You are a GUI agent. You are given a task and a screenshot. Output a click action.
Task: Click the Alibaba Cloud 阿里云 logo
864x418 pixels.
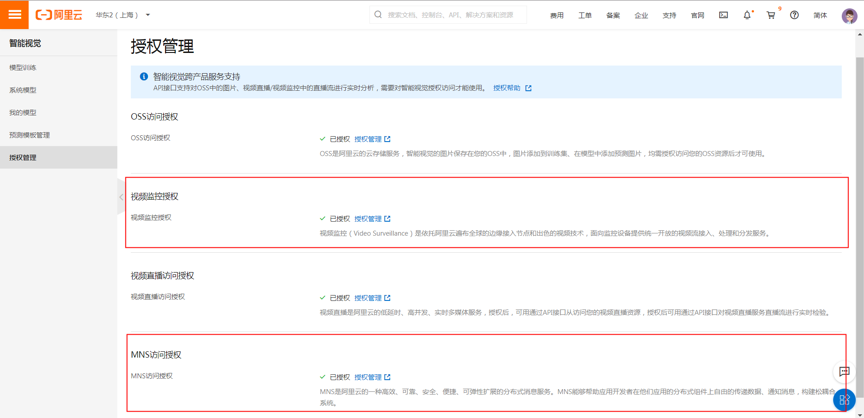[59, 15]
